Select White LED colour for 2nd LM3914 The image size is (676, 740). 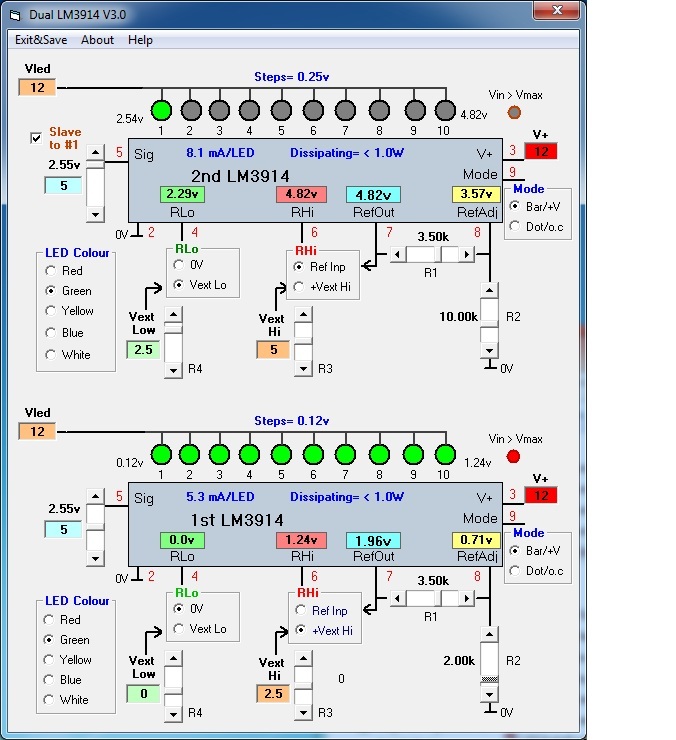51,354
